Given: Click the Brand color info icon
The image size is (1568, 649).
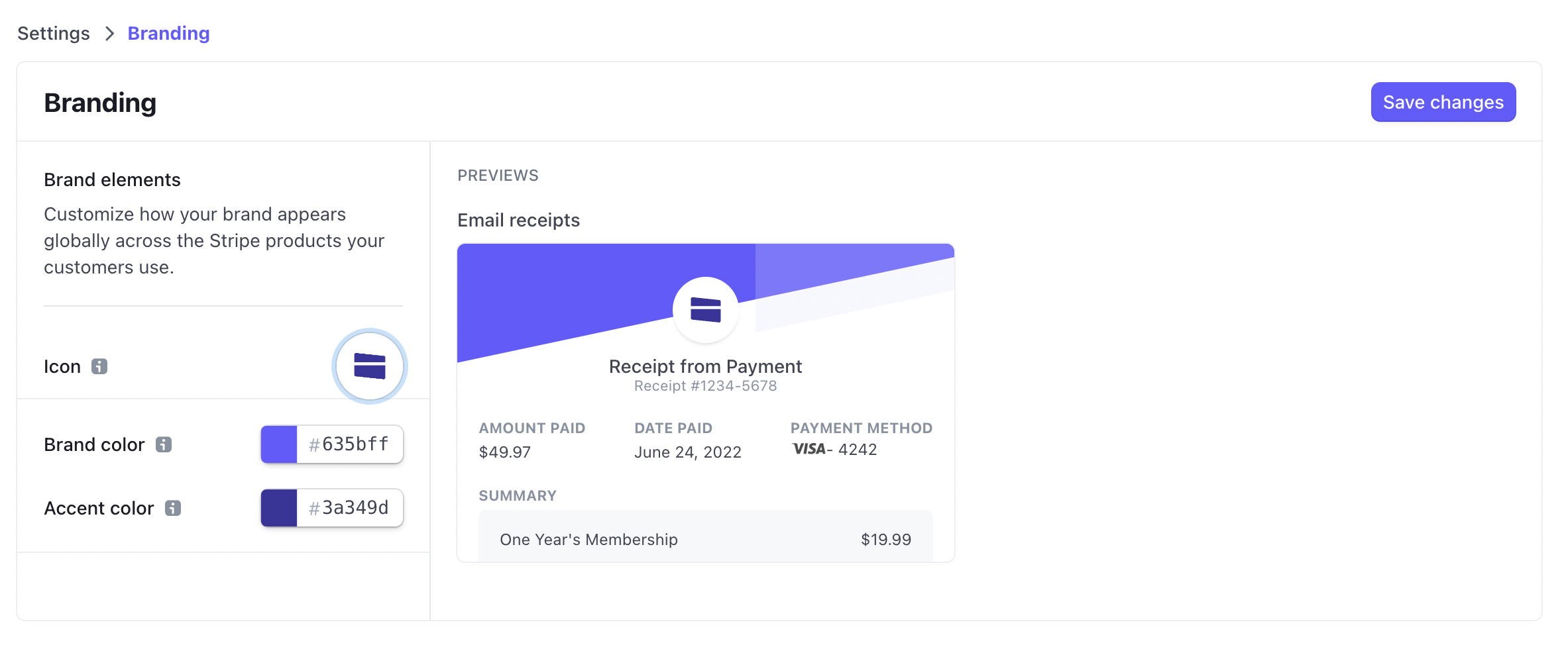Looking at the screenshot, I should coord(164,445).
